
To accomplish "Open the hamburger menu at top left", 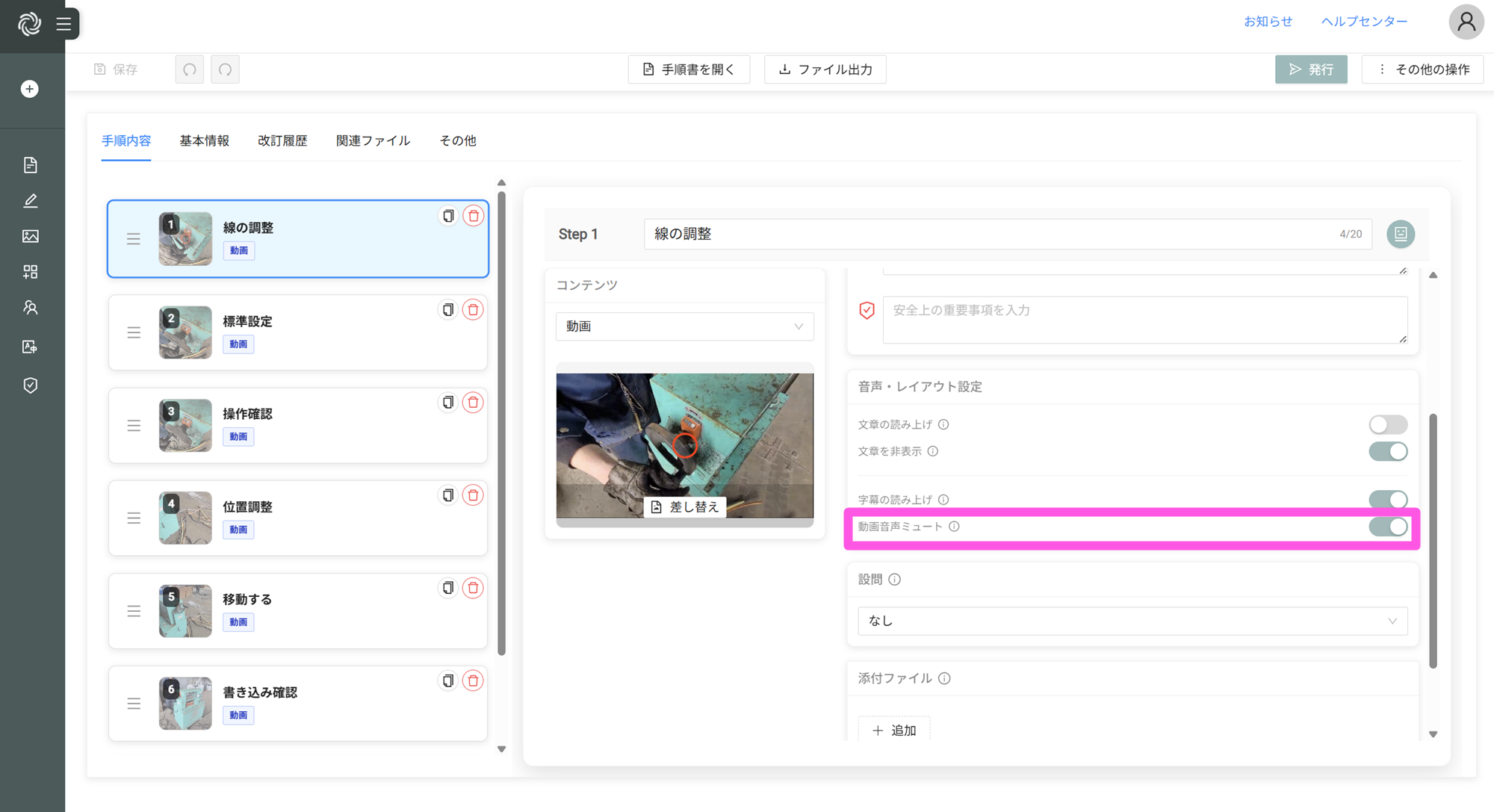I will (x=64, y=24).
